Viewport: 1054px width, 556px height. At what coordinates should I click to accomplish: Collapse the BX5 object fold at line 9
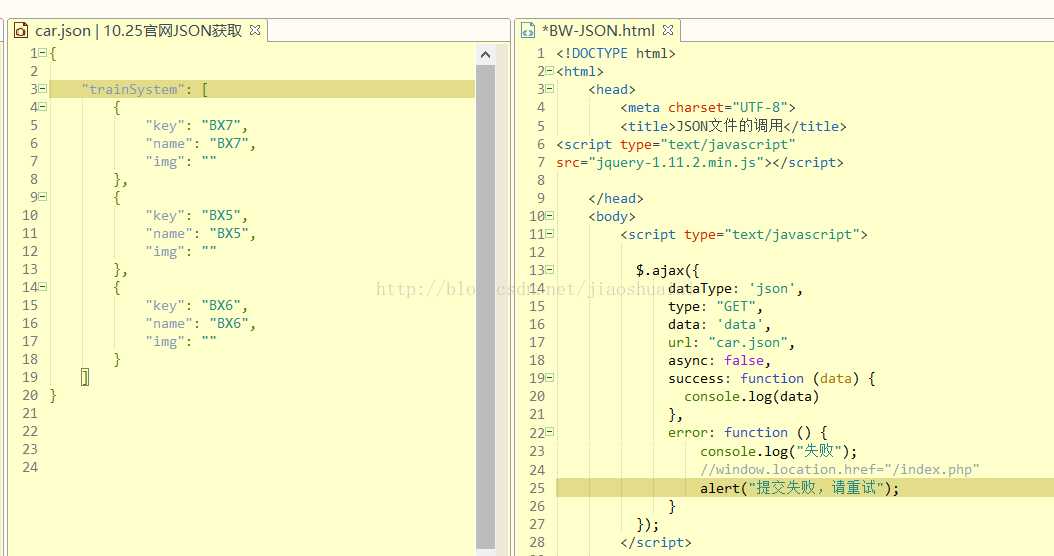(42, 197)
